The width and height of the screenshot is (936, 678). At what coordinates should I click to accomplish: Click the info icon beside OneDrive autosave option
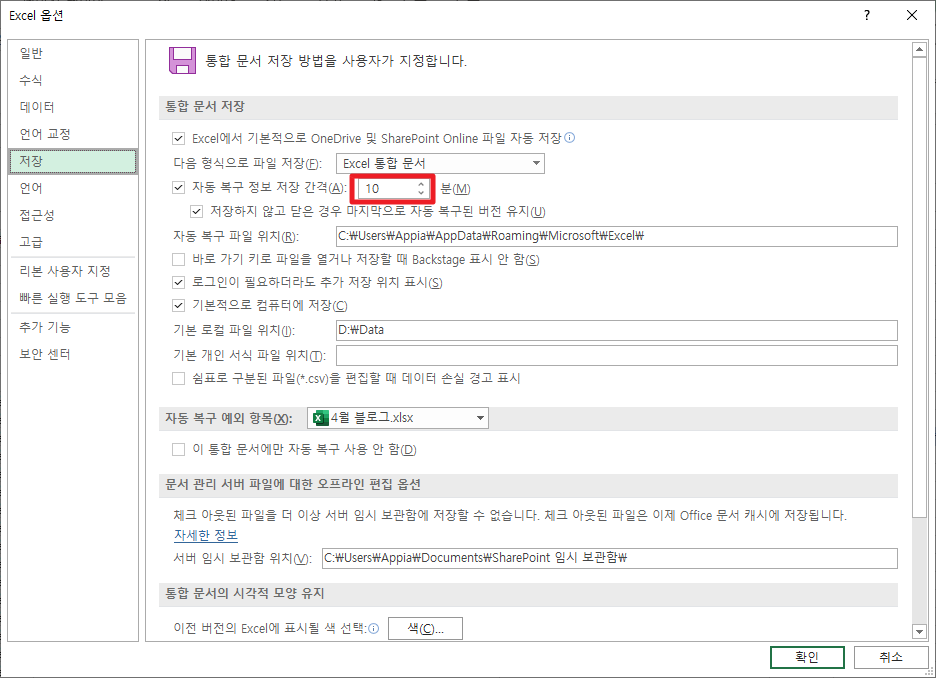[569, 138]
